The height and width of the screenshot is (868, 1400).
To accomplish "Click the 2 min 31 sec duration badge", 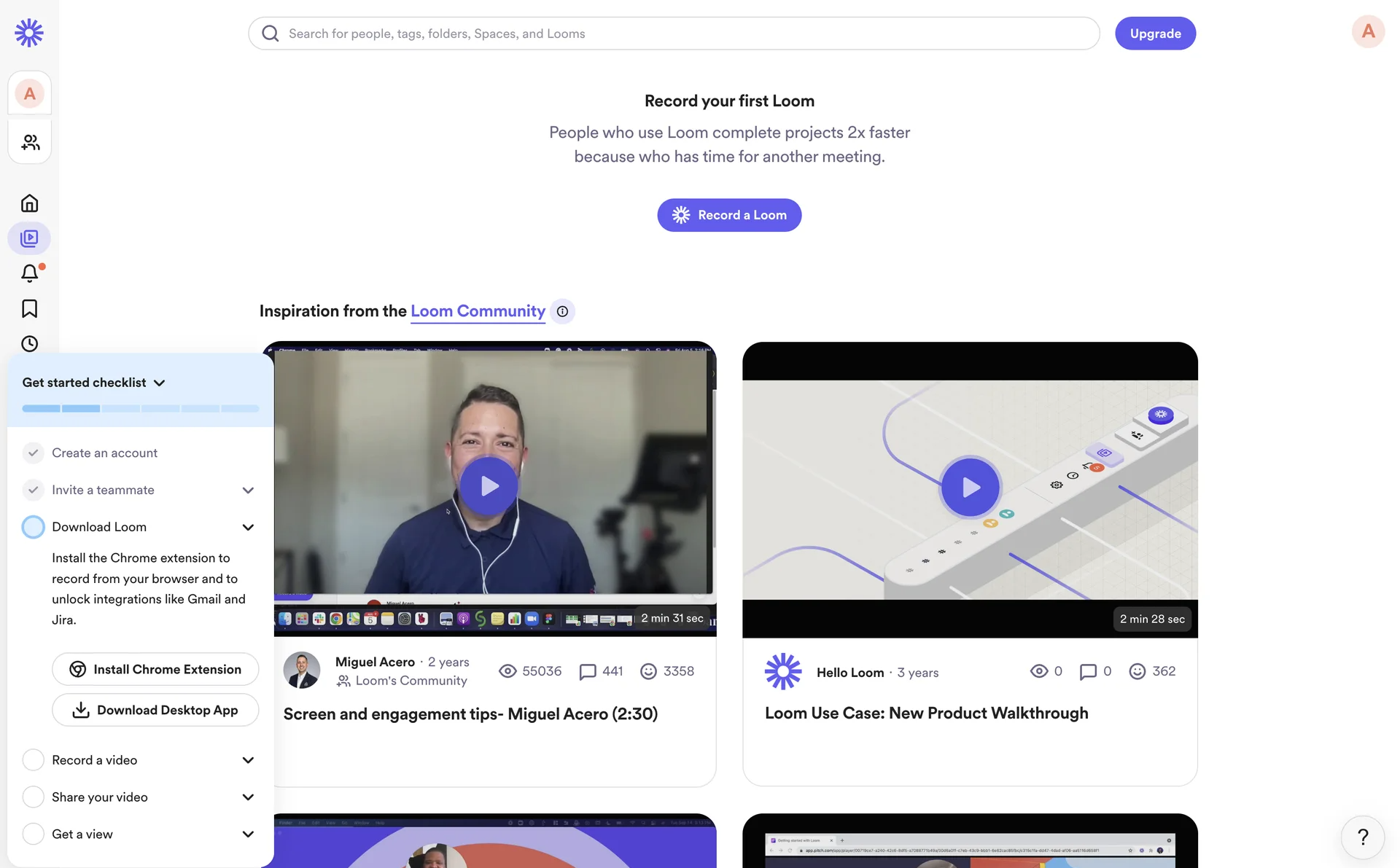I will tap(672, 618).
